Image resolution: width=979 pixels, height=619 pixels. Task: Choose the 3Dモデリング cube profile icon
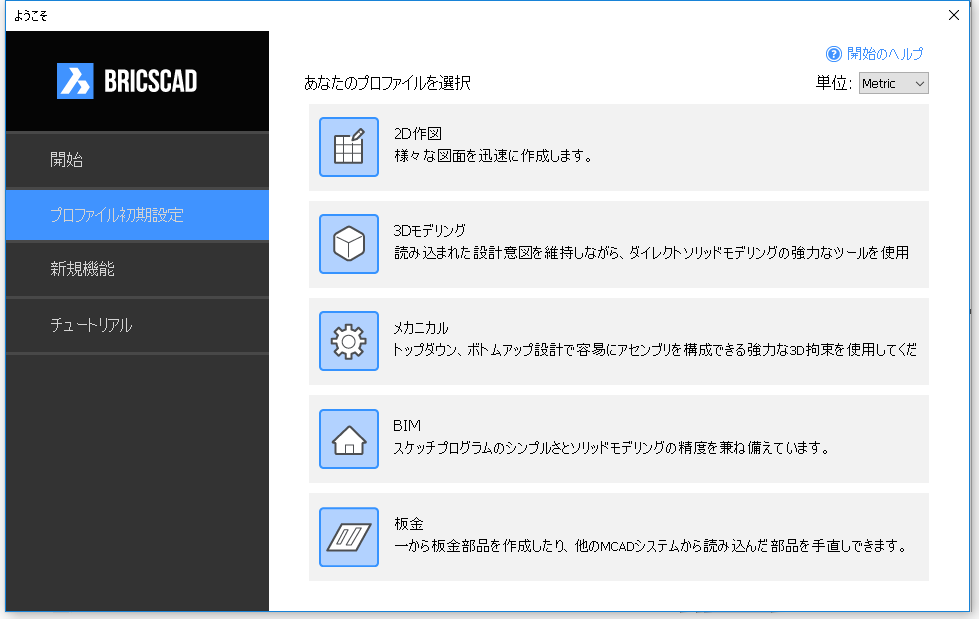[x=349, y=244]
